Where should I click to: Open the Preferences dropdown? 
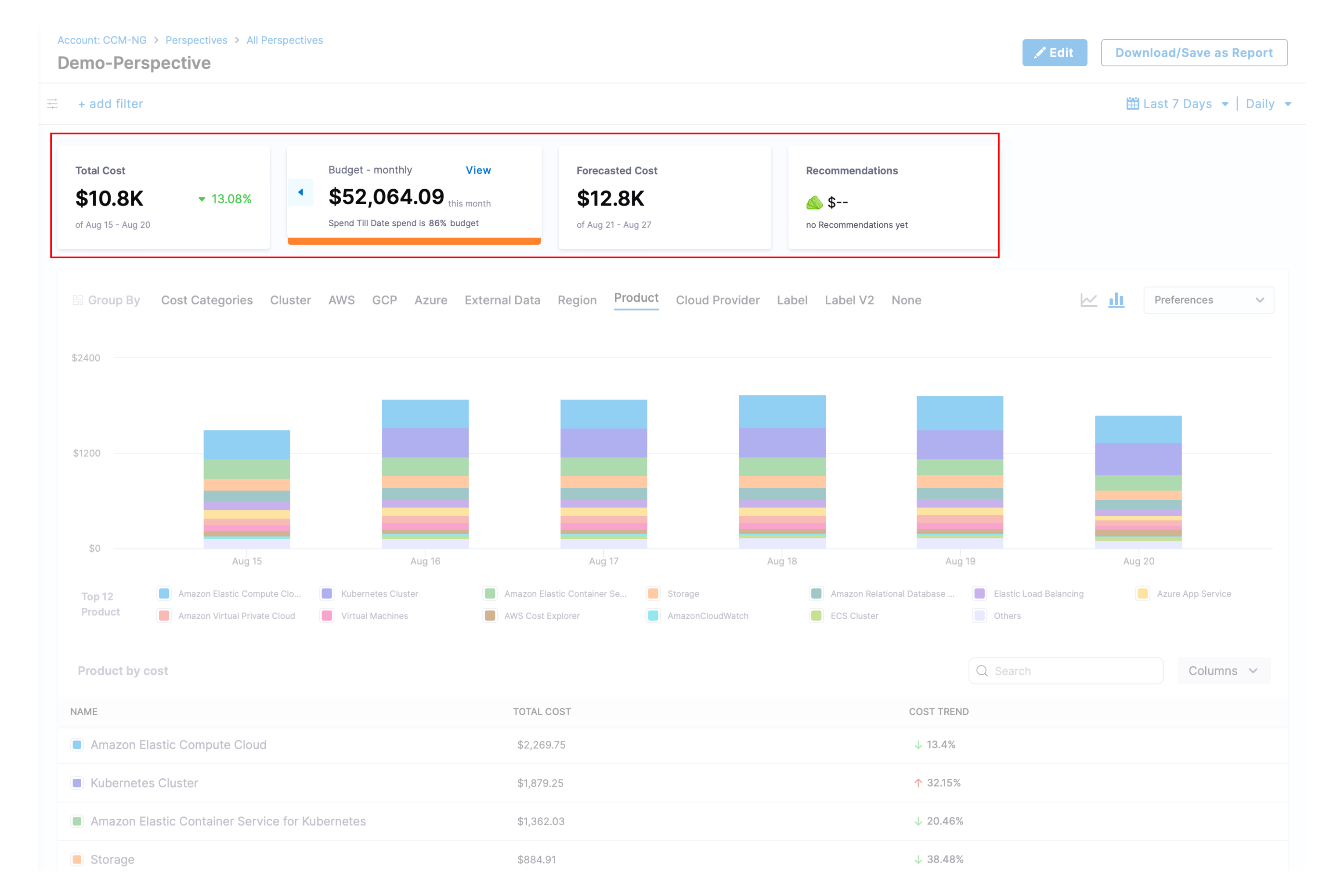(x=1208, y=300)
